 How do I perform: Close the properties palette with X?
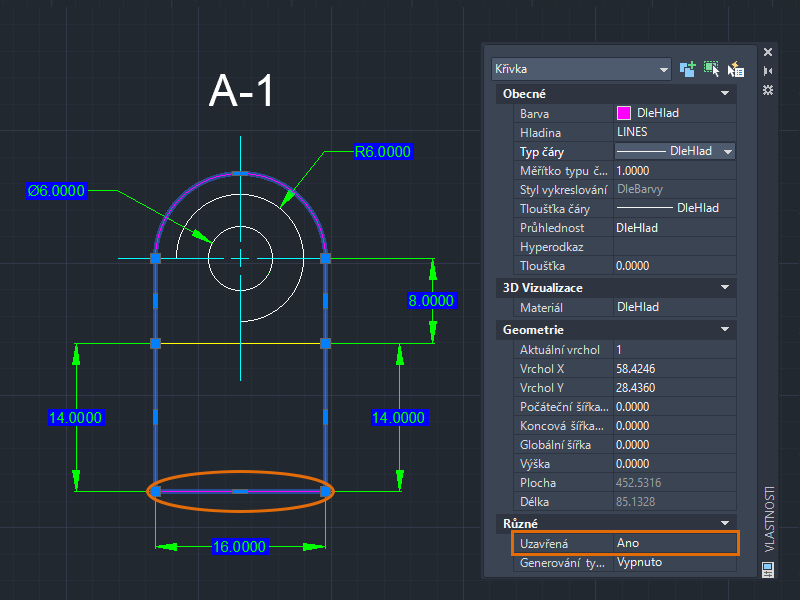pyautogui.click(x=768, y=51)
